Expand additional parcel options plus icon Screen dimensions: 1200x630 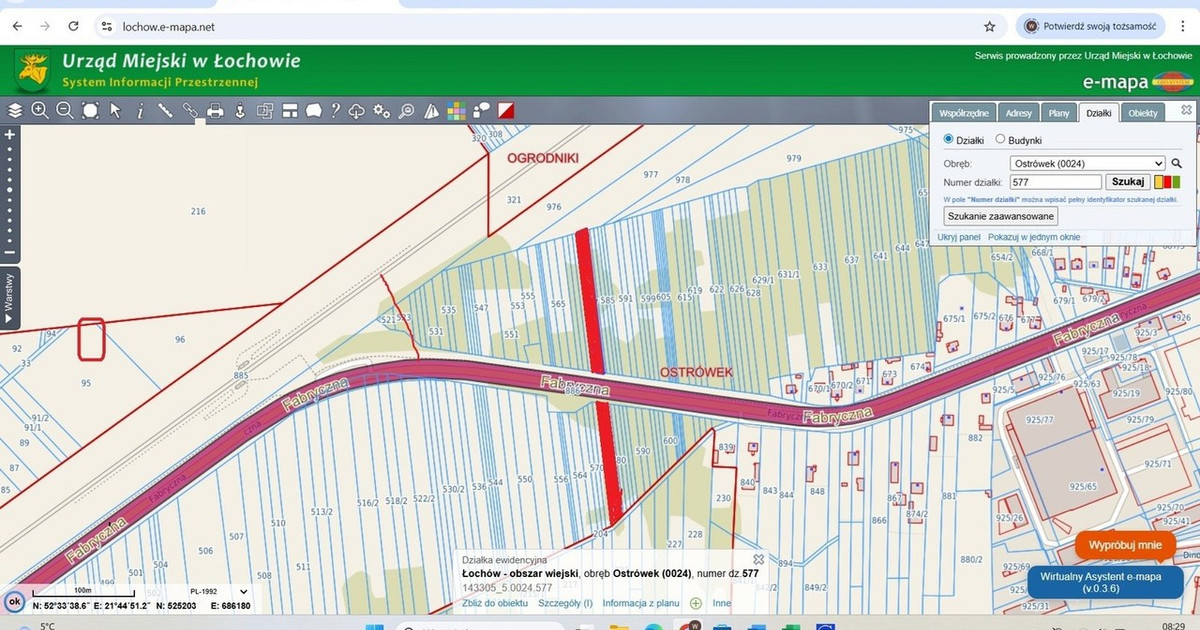696,603
